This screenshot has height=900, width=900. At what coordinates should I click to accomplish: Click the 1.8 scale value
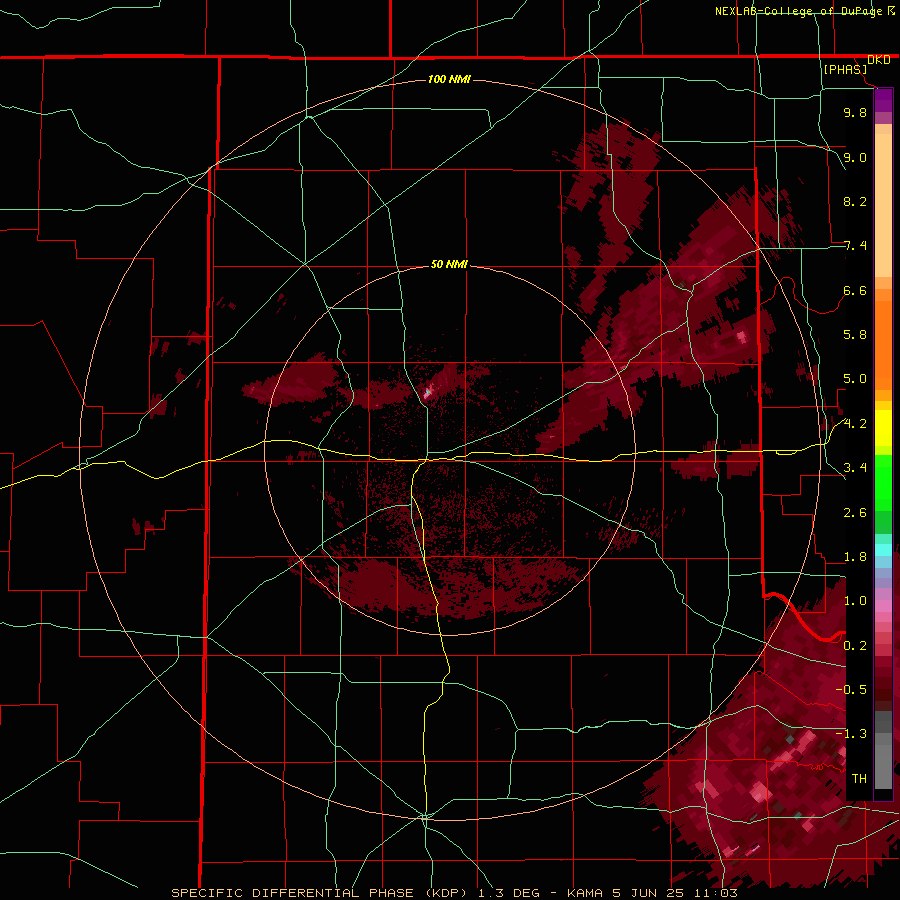pos(855,557)
